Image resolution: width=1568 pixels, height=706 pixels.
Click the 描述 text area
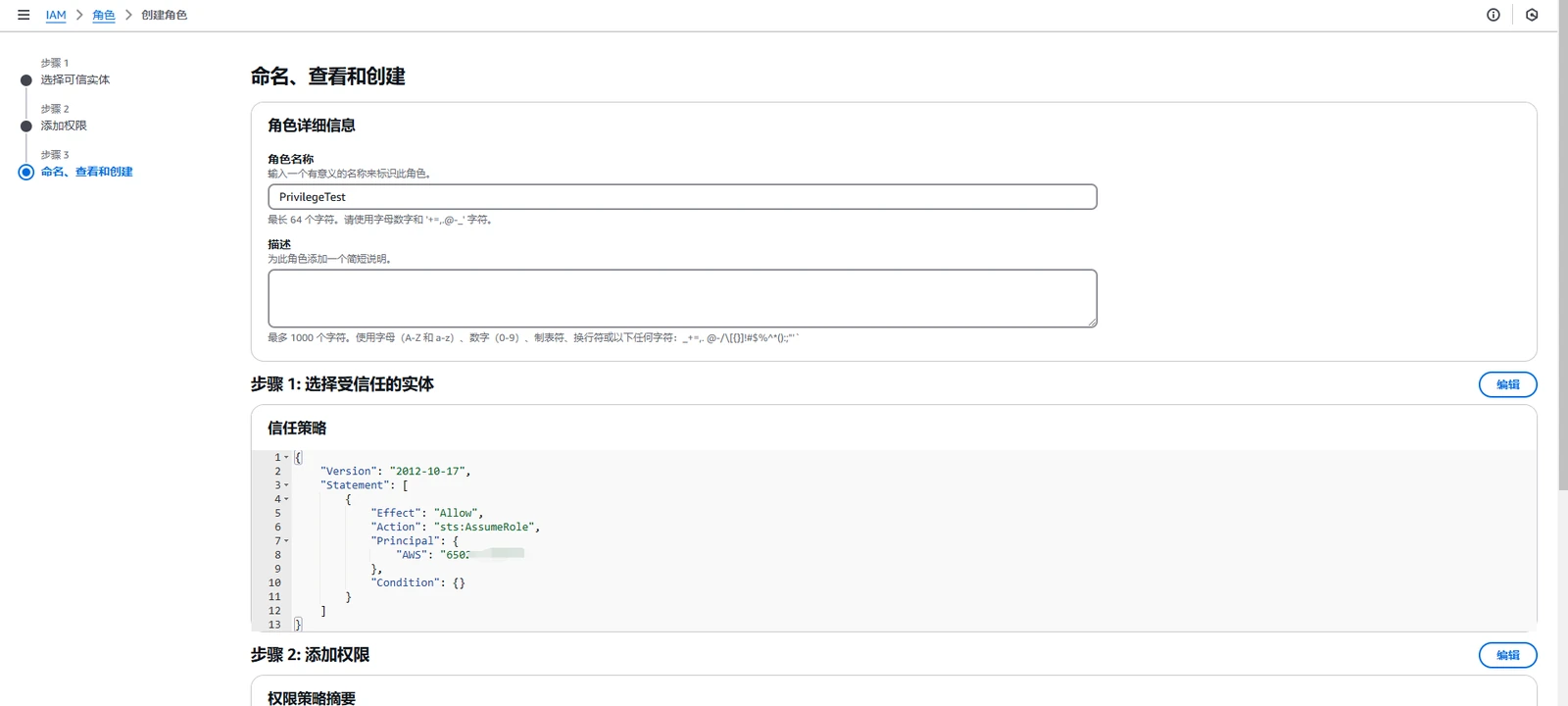pyautogui.click(x=682, y=298)
